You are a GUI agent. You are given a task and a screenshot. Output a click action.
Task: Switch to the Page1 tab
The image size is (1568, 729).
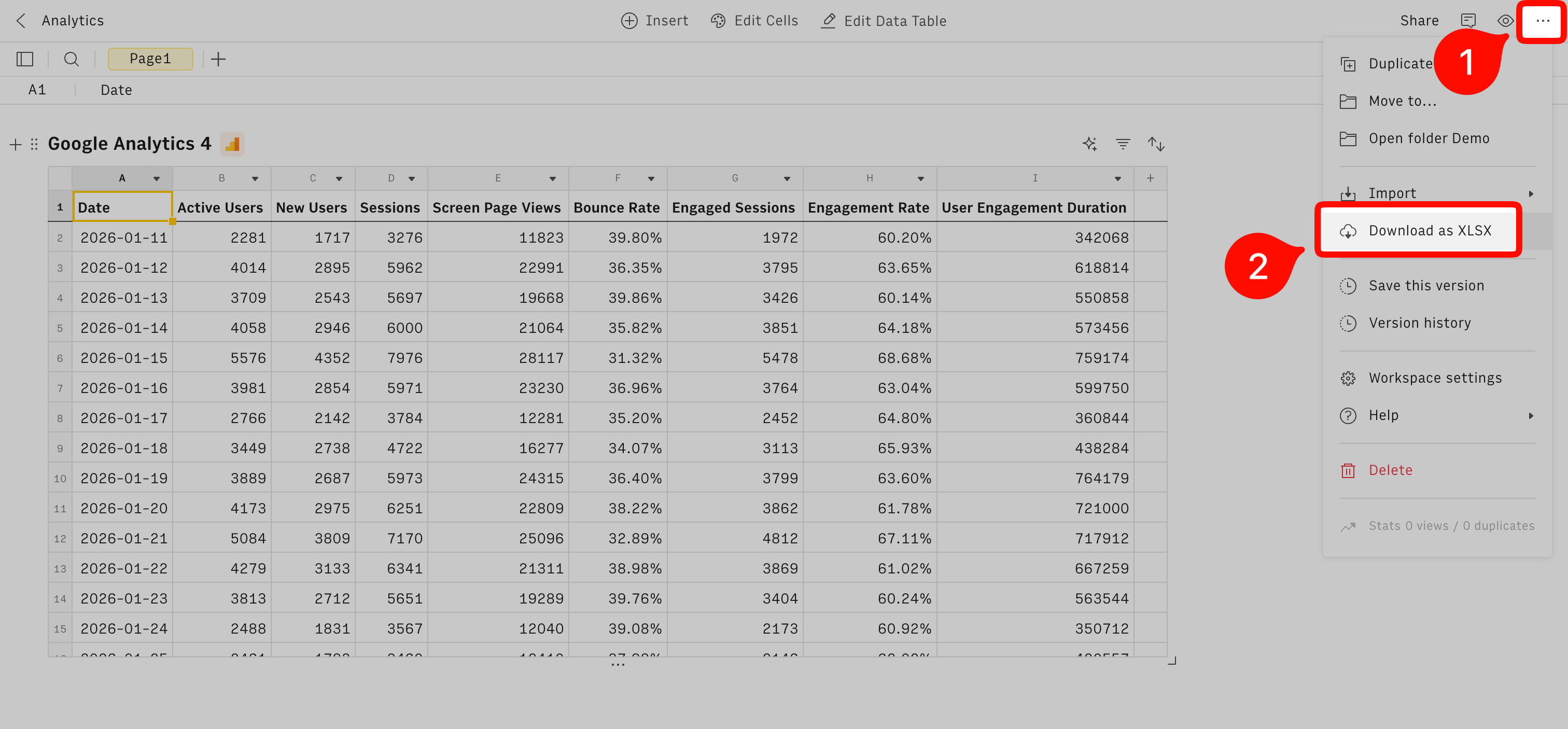[150, 59]
